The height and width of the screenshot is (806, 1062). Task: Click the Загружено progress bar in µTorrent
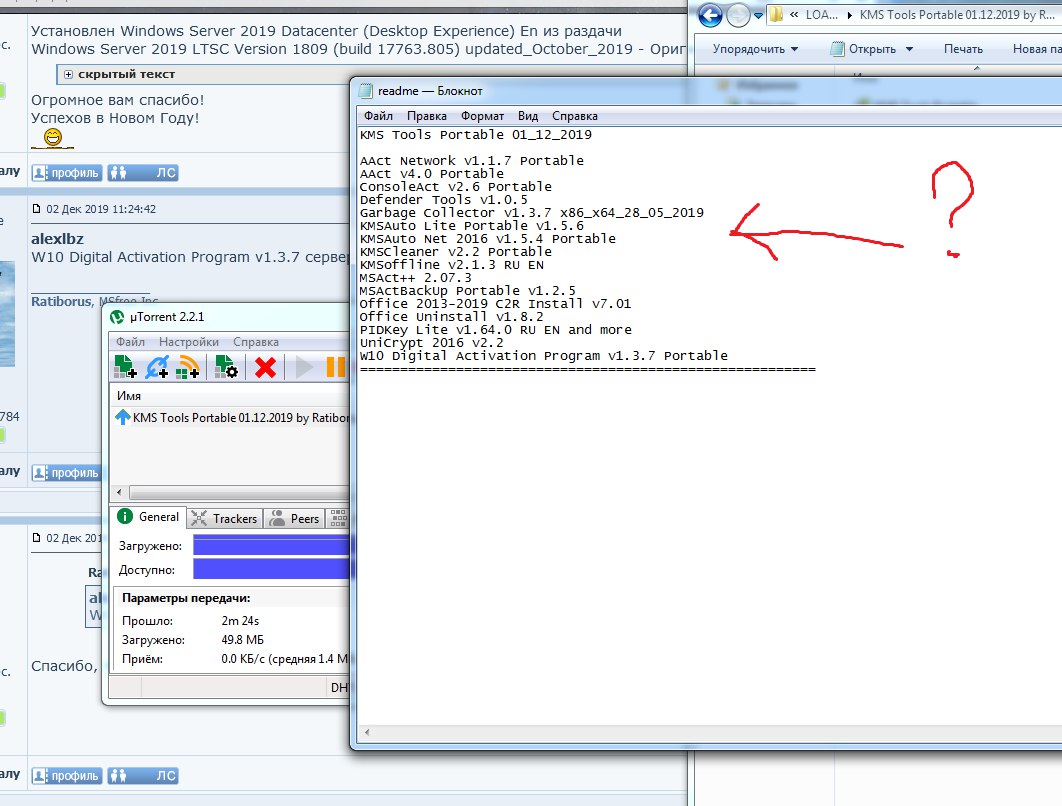[x=271, y=546]
